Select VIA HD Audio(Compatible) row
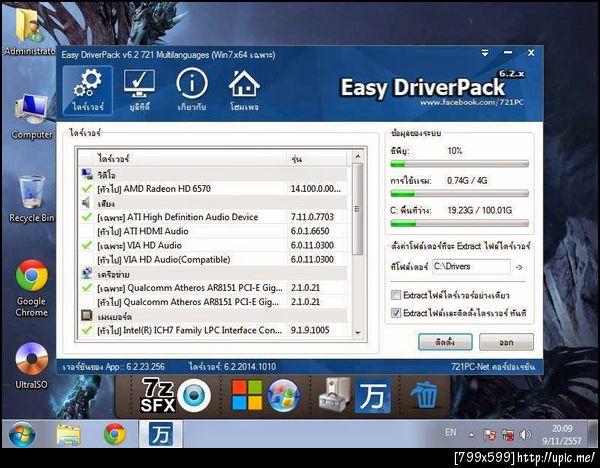 [x=214, y=259]
